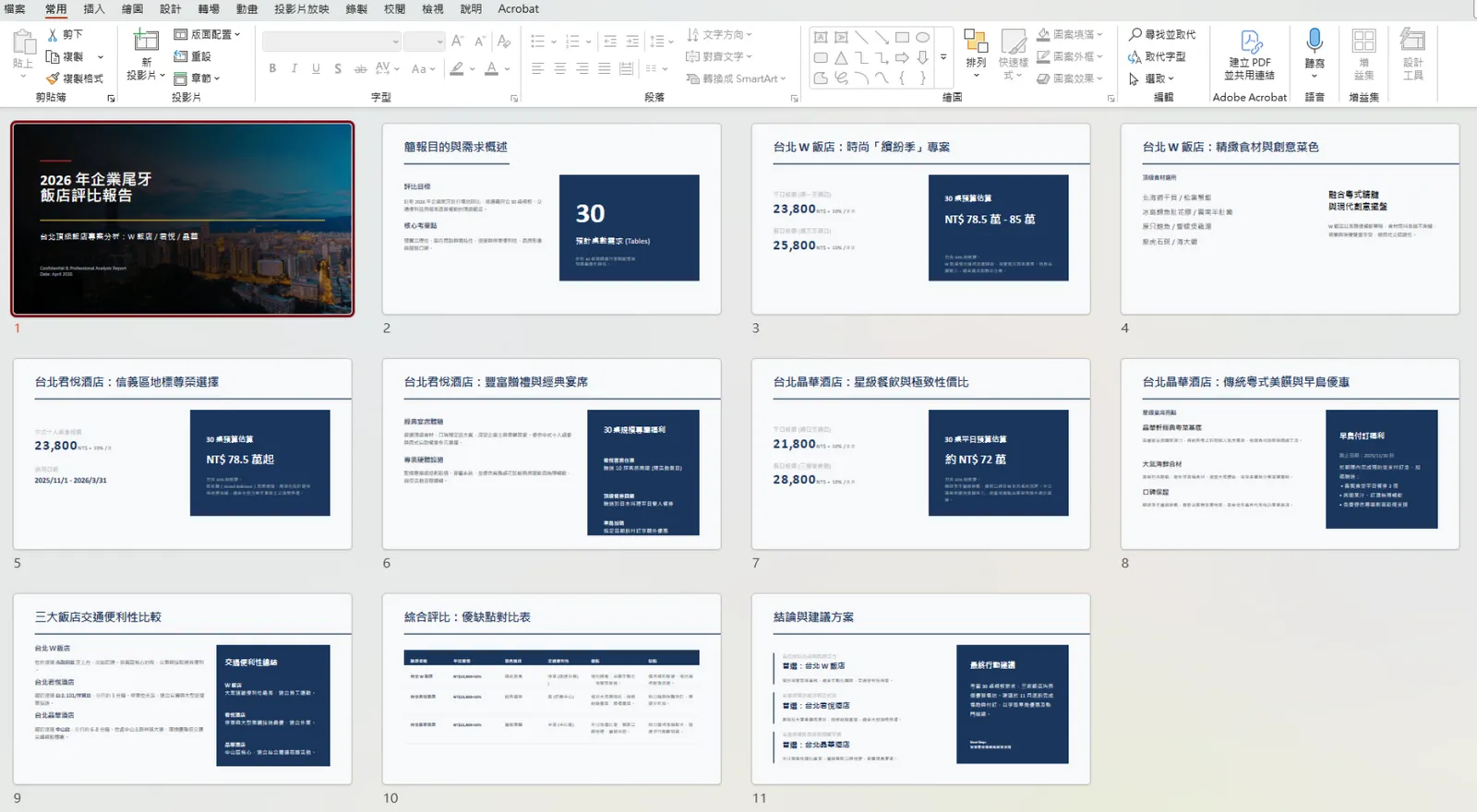Open 增益集 (Add-ins) icon

pyautogui.click(x=1363, y=42)
